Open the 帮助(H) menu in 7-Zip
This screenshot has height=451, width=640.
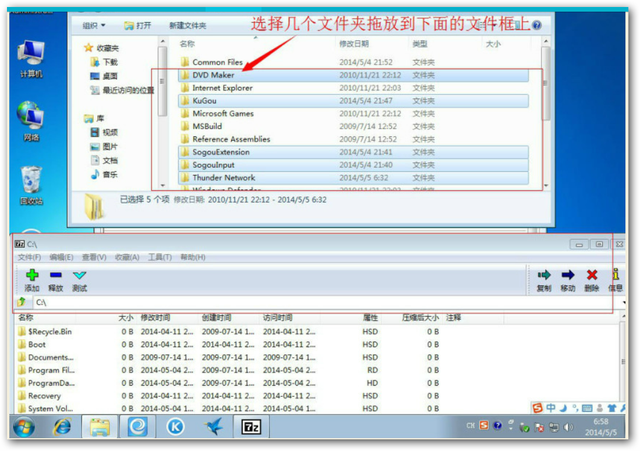point(193,258)
